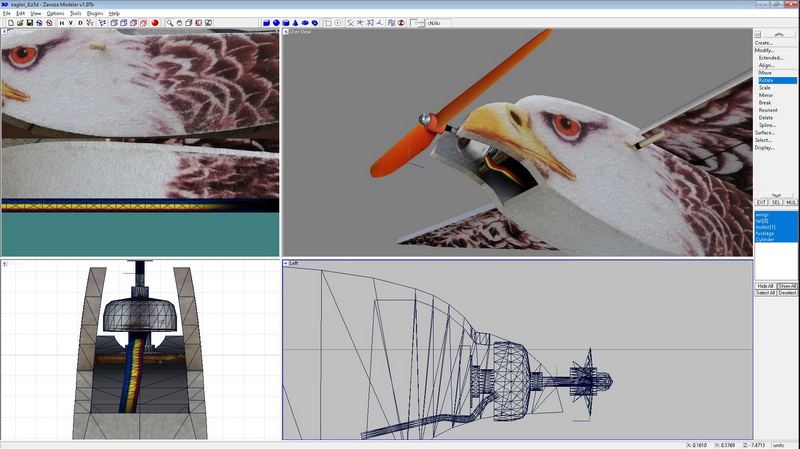Image resolution: width=800 pixels, height=449 pixels.
Task: Select the fuselage object in list
Action: point(767,233)
